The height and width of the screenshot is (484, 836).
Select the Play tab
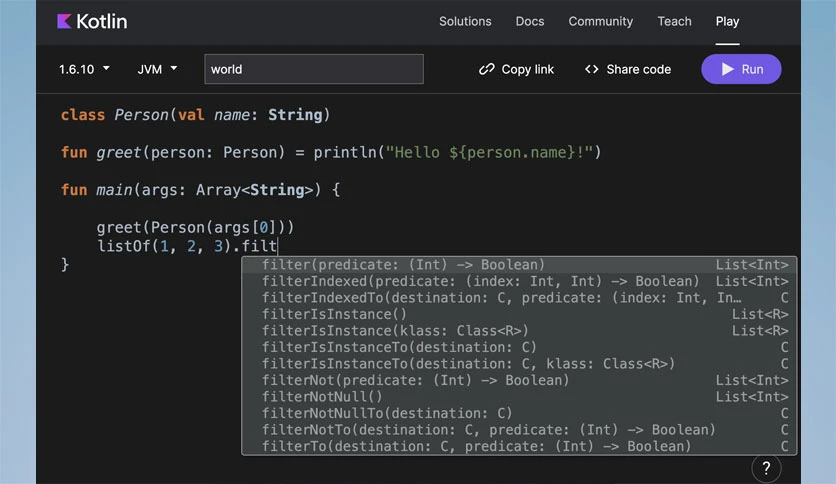click(x=727, y=21)
